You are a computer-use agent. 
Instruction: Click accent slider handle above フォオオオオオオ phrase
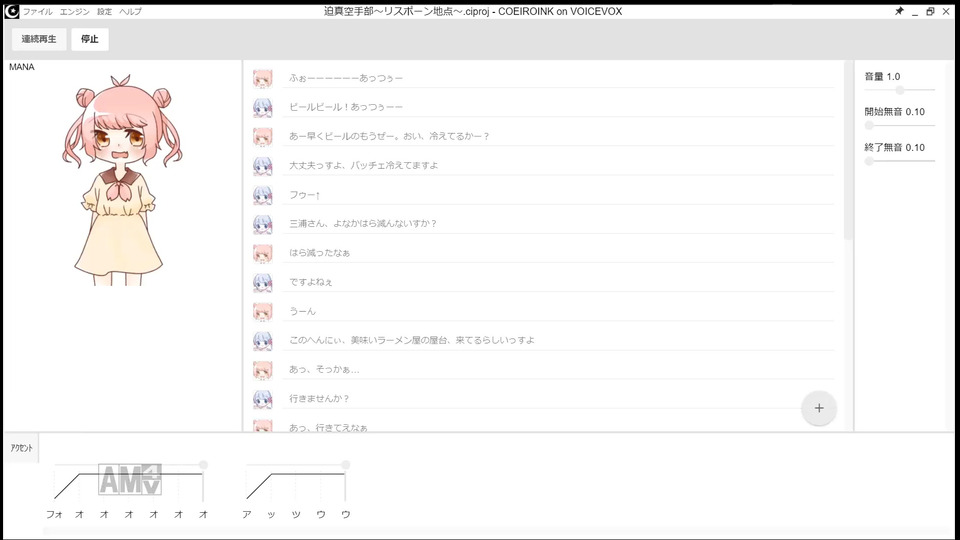click(x=203, y=465)
